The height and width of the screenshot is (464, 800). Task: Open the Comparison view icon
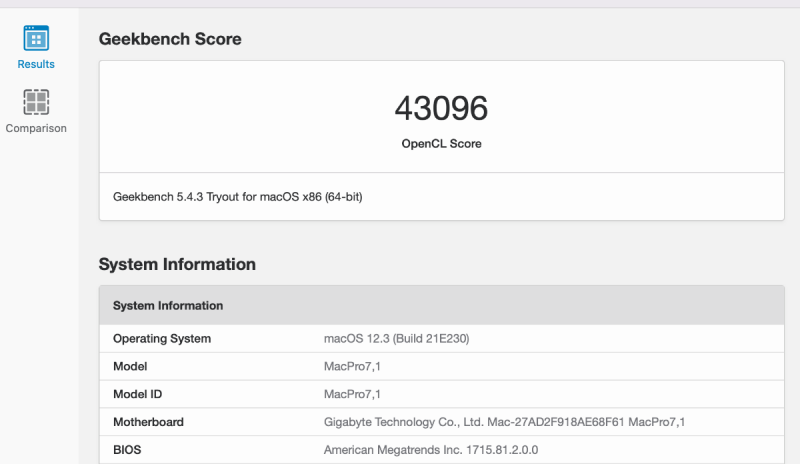tap(36, 102)
